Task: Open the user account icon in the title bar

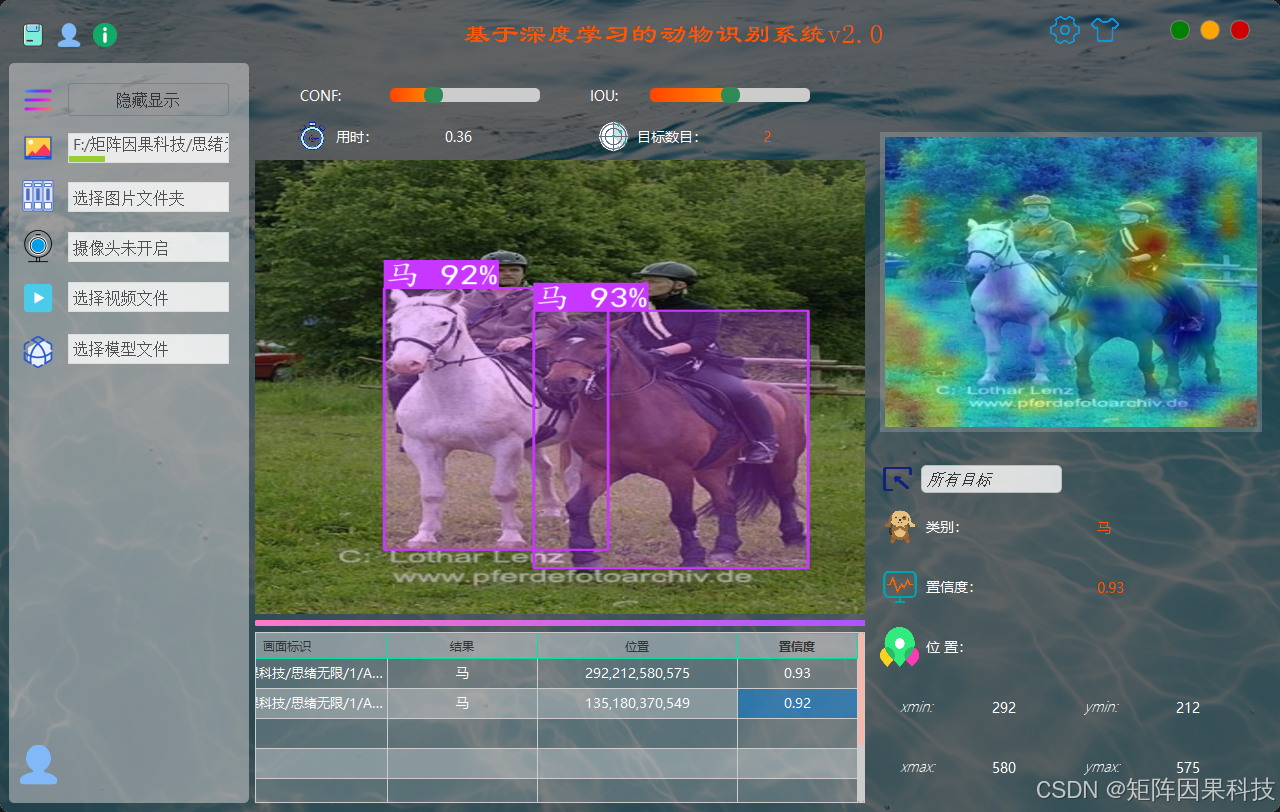Action: (69, 35)
